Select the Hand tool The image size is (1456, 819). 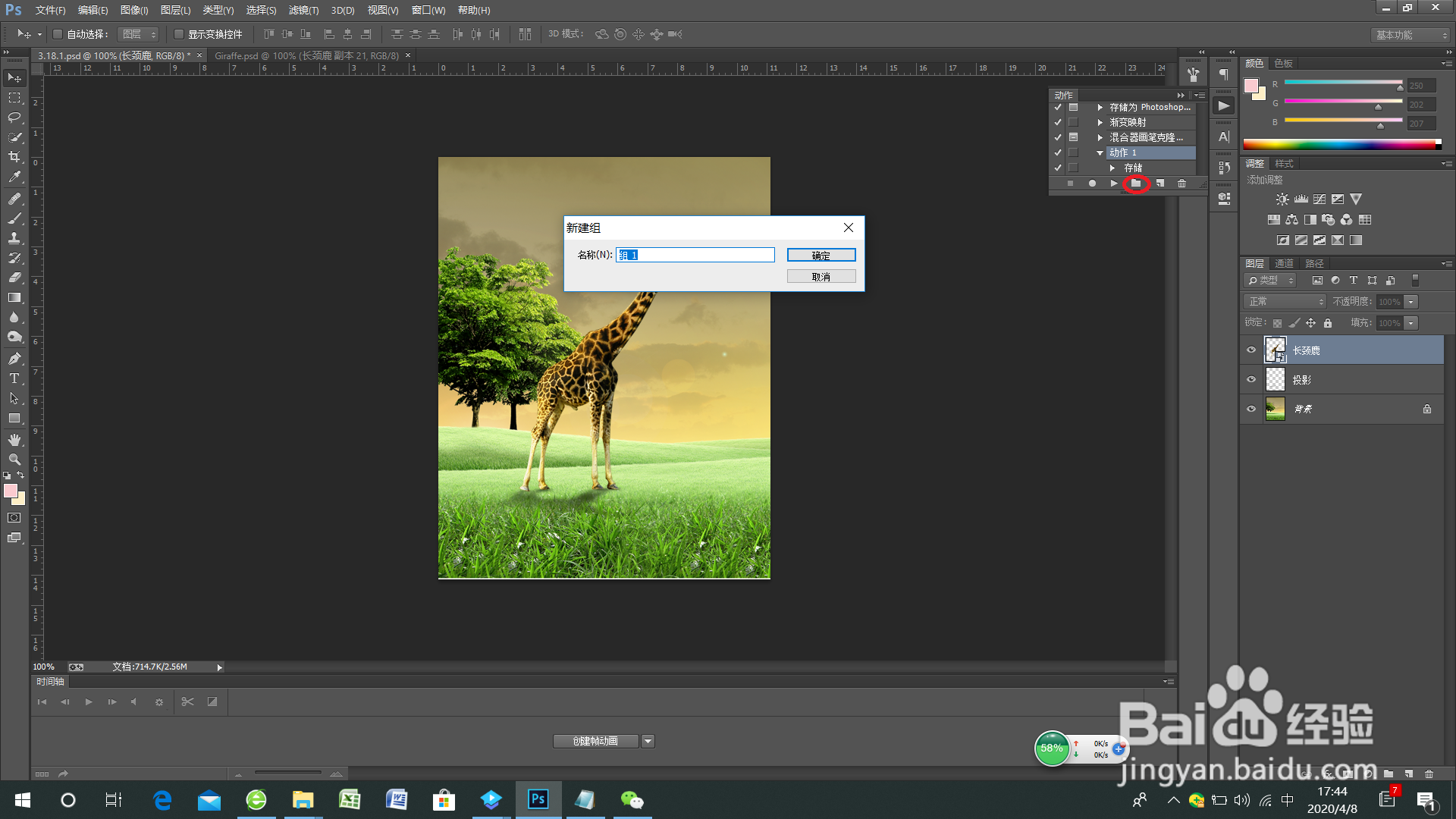(x=14, y=440)
